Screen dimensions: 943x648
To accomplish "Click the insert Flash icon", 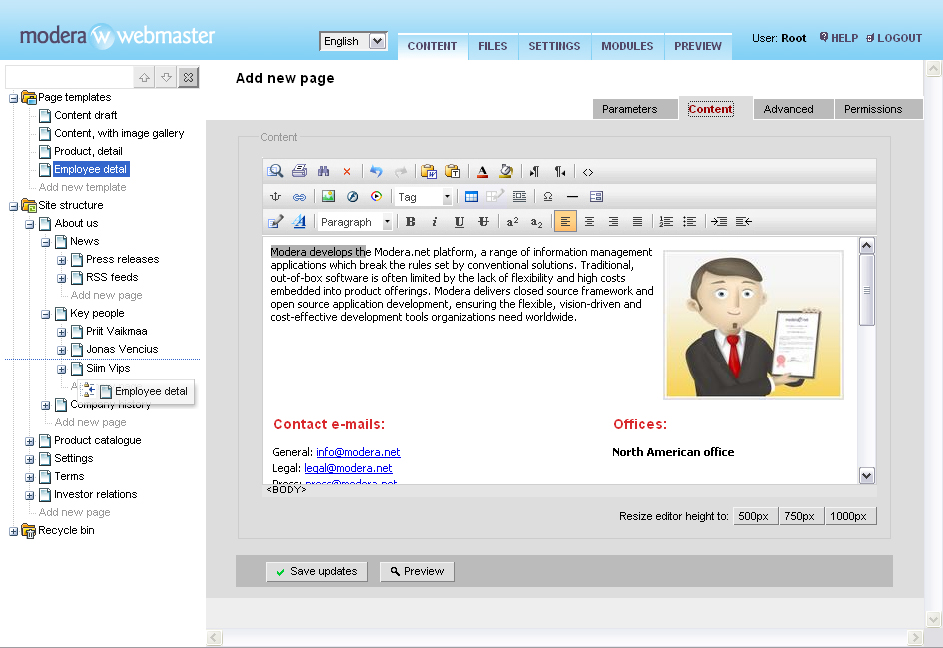I will [352, 196].
